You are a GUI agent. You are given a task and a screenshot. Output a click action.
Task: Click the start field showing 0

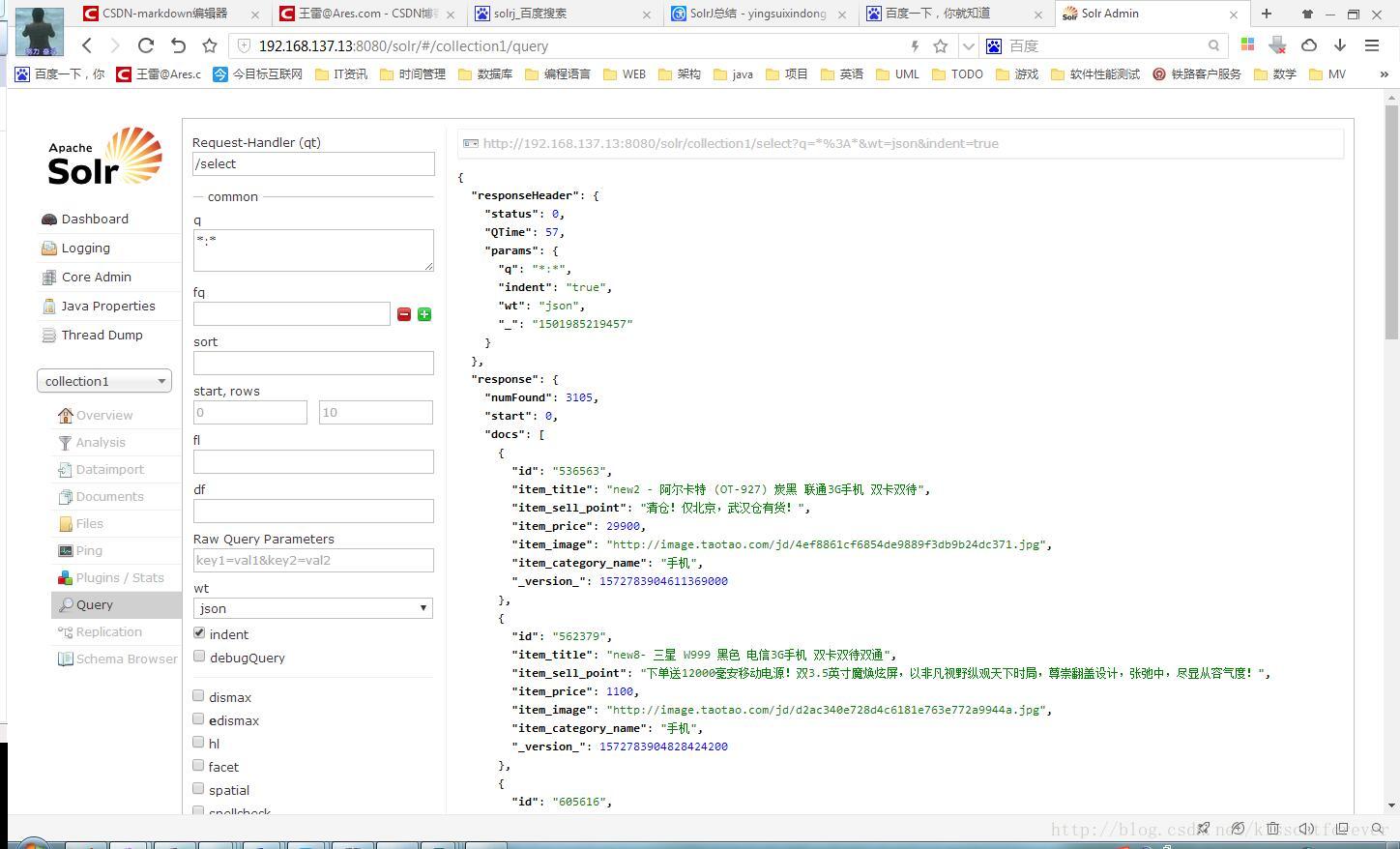250,413
